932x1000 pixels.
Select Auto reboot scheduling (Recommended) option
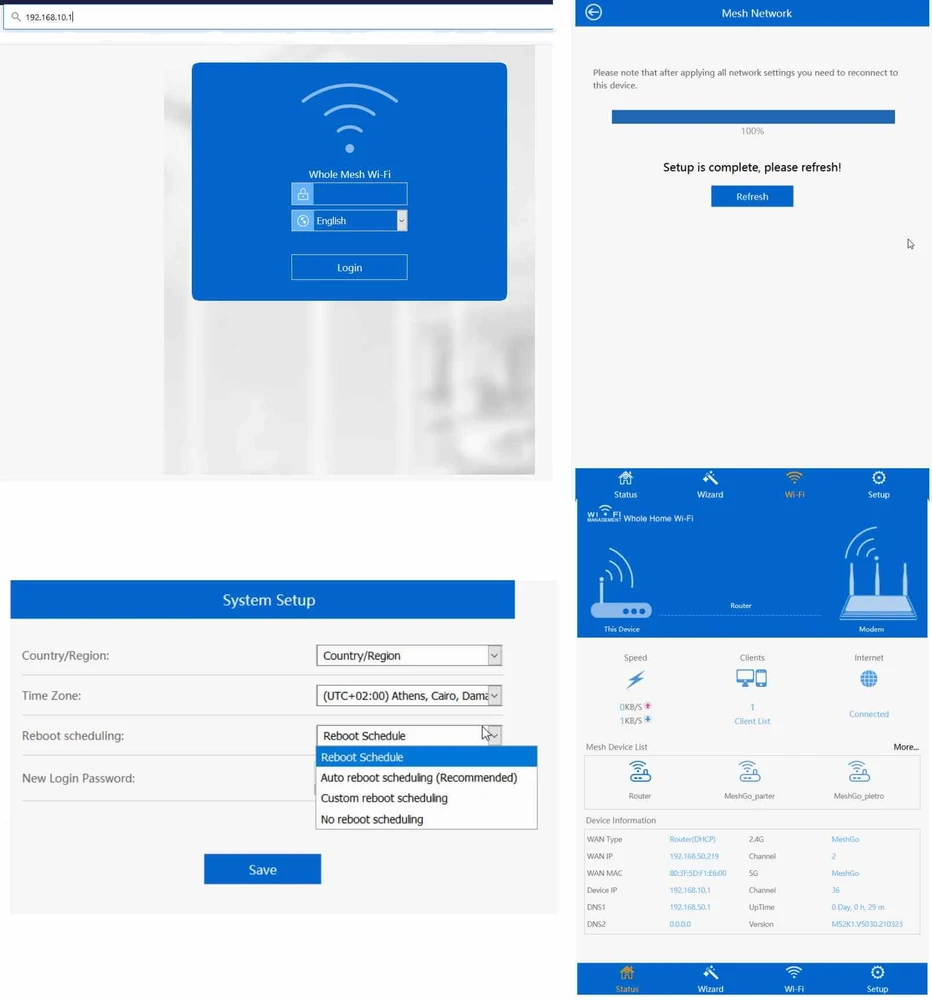click(x=418, y=777)
